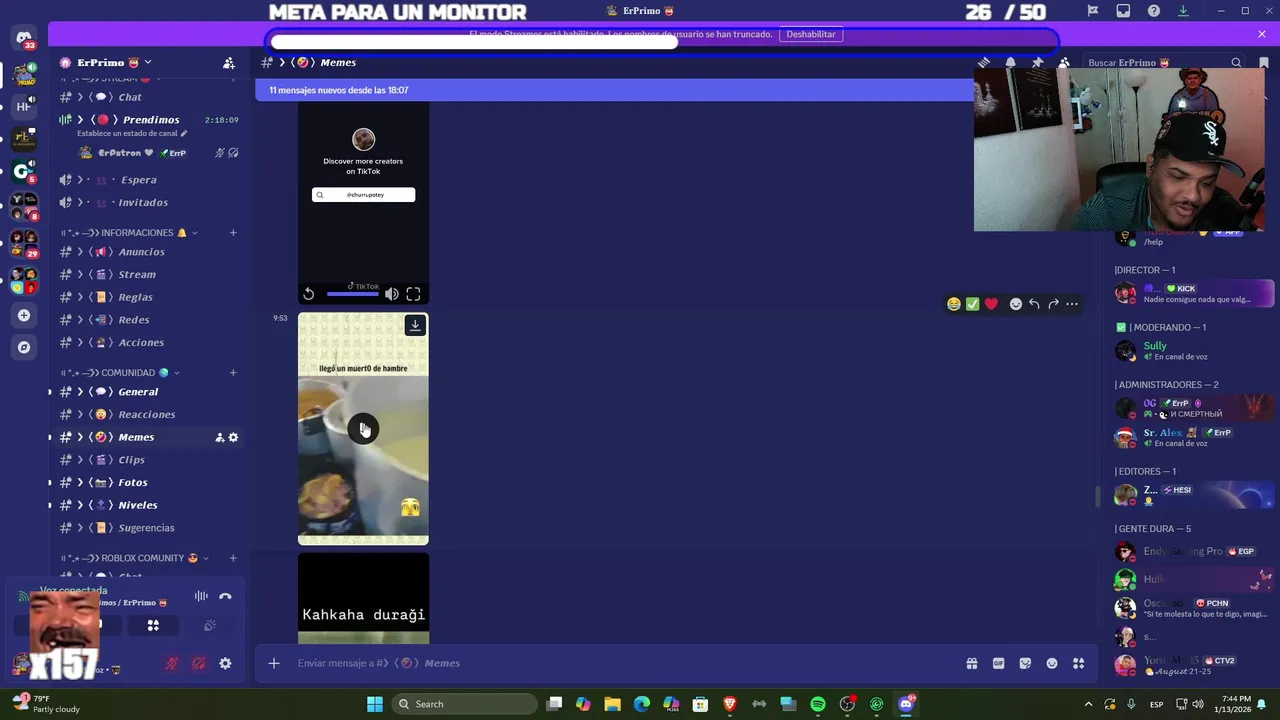The width and height of the screenshot is (1280, 720).
Task: Open the sticker picker
Action: coord(1025,663)
